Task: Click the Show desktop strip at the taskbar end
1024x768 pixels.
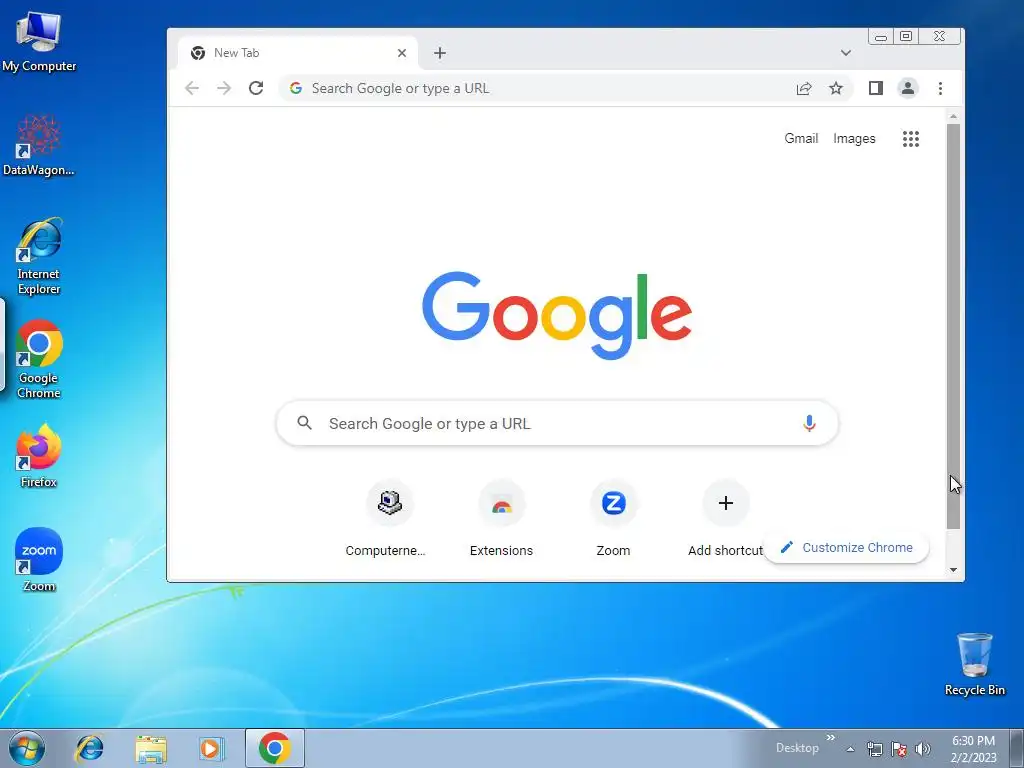Action: (1017, 748)
